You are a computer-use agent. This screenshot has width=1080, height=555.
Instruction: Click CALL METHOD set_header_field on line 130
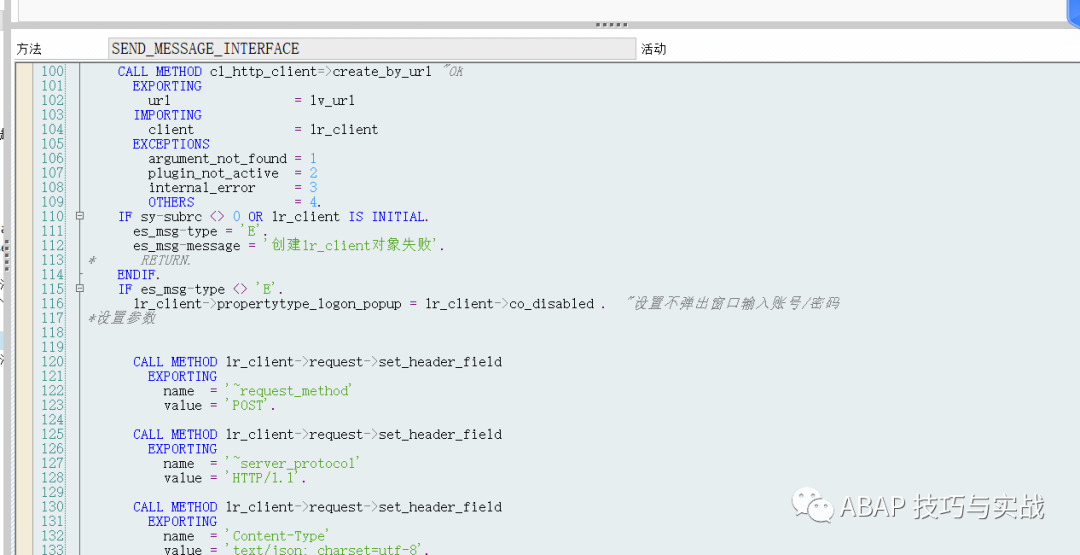(318, 507)
